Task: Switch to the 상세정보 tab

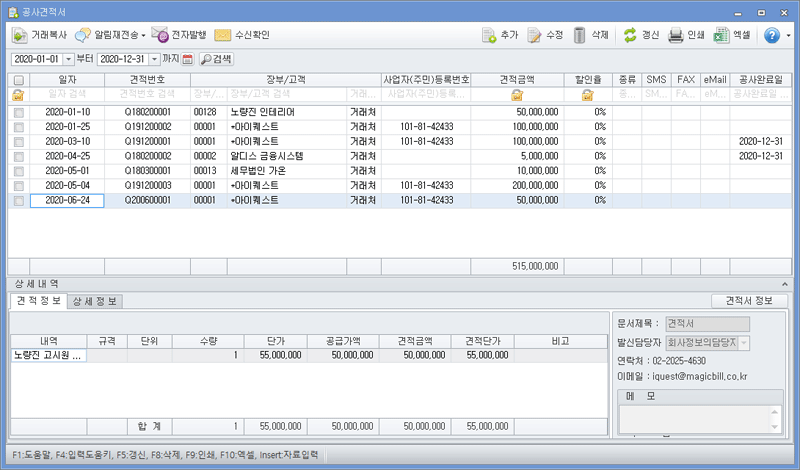Action: tap(98, 301)
